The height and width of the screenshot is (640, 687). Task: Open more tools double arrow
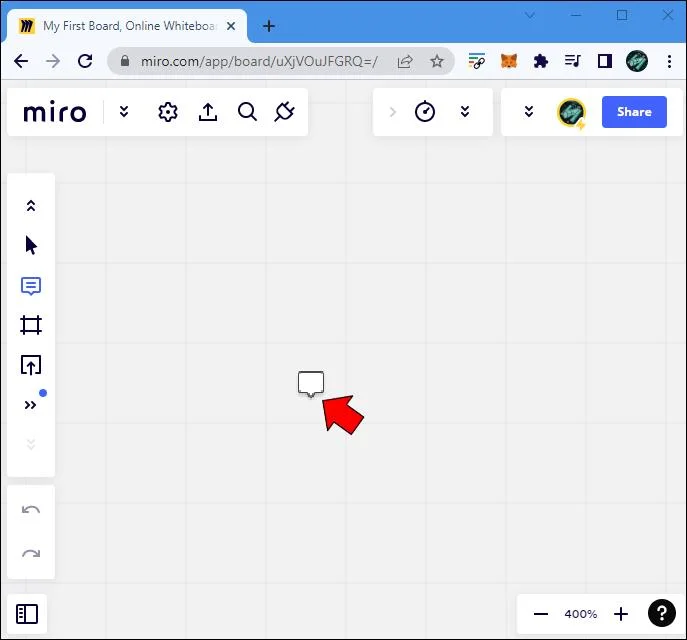pos(30,405)
